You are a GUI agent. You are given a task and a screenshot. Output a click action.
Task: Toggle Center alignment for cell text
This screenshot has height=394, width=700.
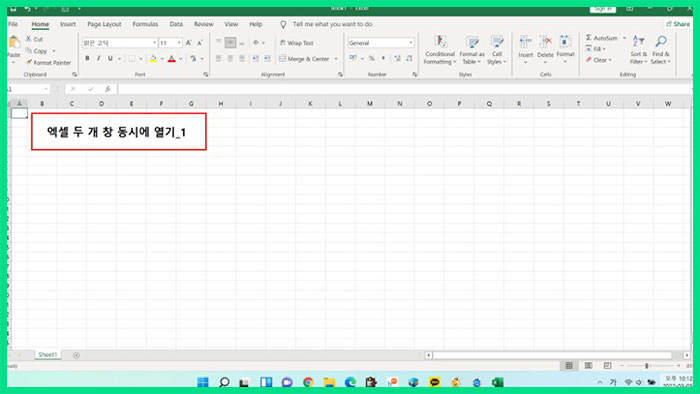[x=230, y=58]
